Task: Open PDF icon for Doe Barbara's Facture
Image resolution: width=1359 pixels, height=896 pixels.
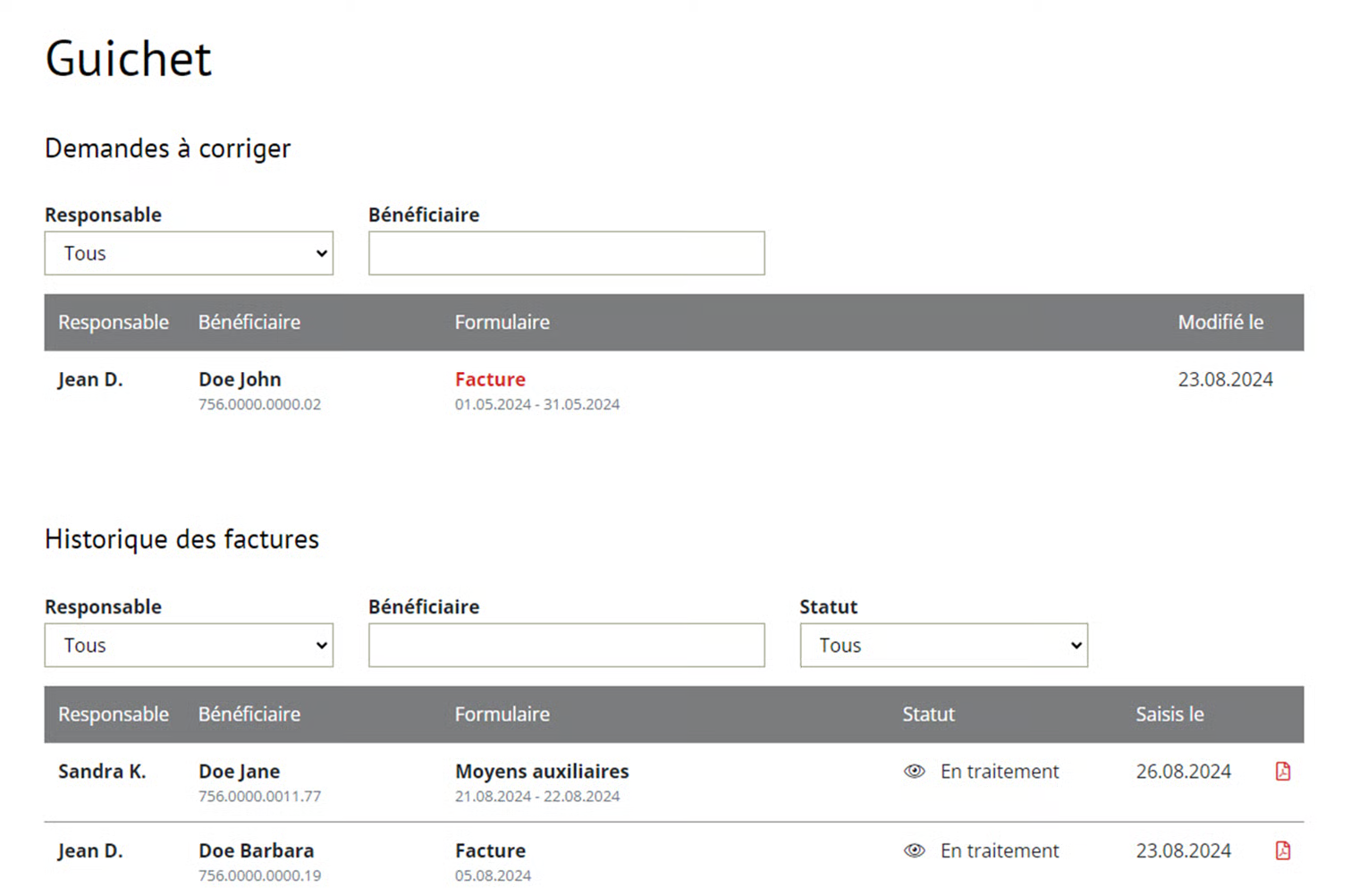Action: [1282, 850]
